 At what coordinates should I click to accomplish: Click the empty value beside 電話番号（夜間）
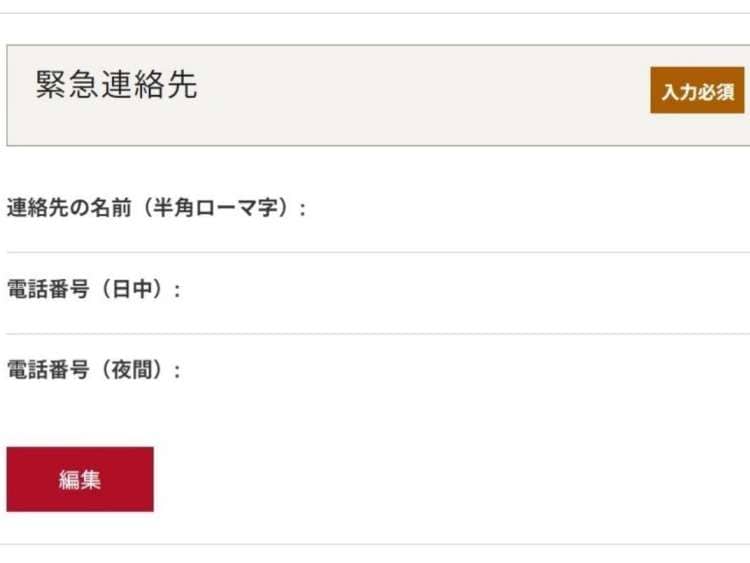pos(450,371)
